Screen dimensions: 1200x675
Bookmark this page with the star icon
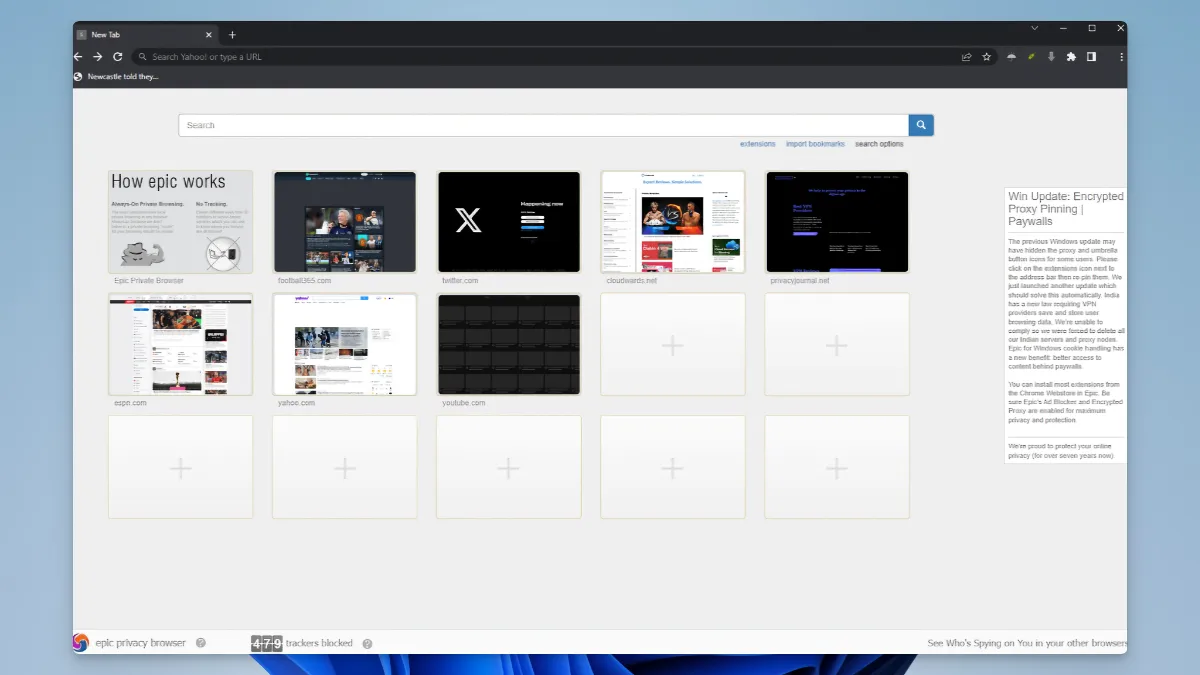coord(987,57)
